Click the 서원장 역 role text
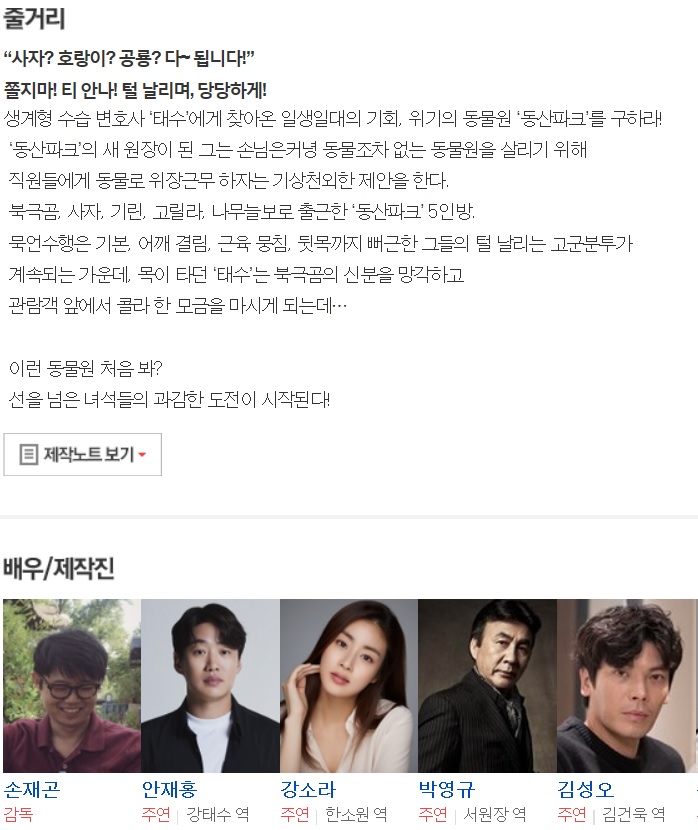The image size is (698, 830). pos(495,814)
